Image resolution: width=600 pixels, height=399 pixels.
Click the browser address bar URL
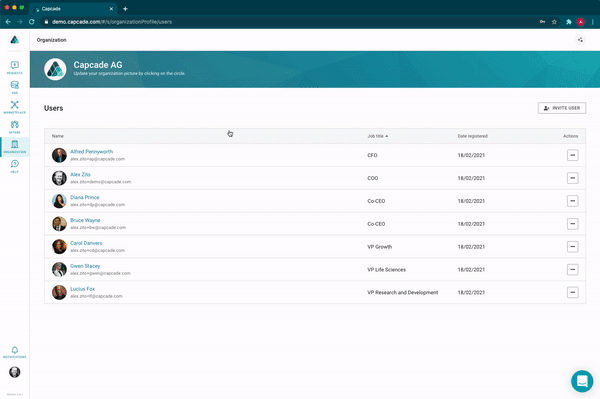(112, 22)
